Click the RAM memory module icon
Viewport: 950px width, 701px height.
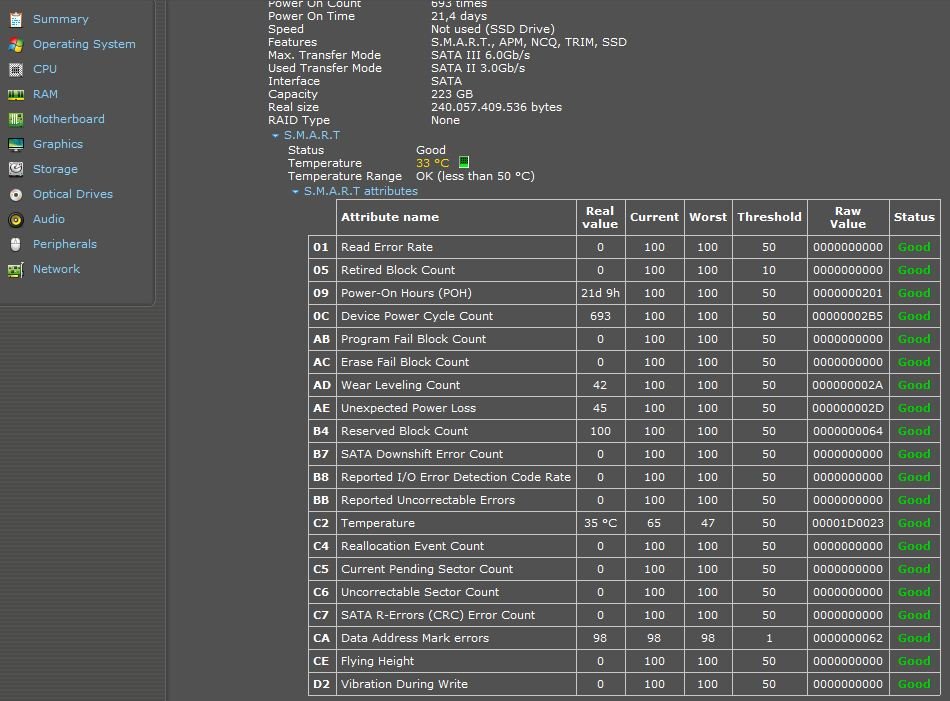click(x=15, y=94)
